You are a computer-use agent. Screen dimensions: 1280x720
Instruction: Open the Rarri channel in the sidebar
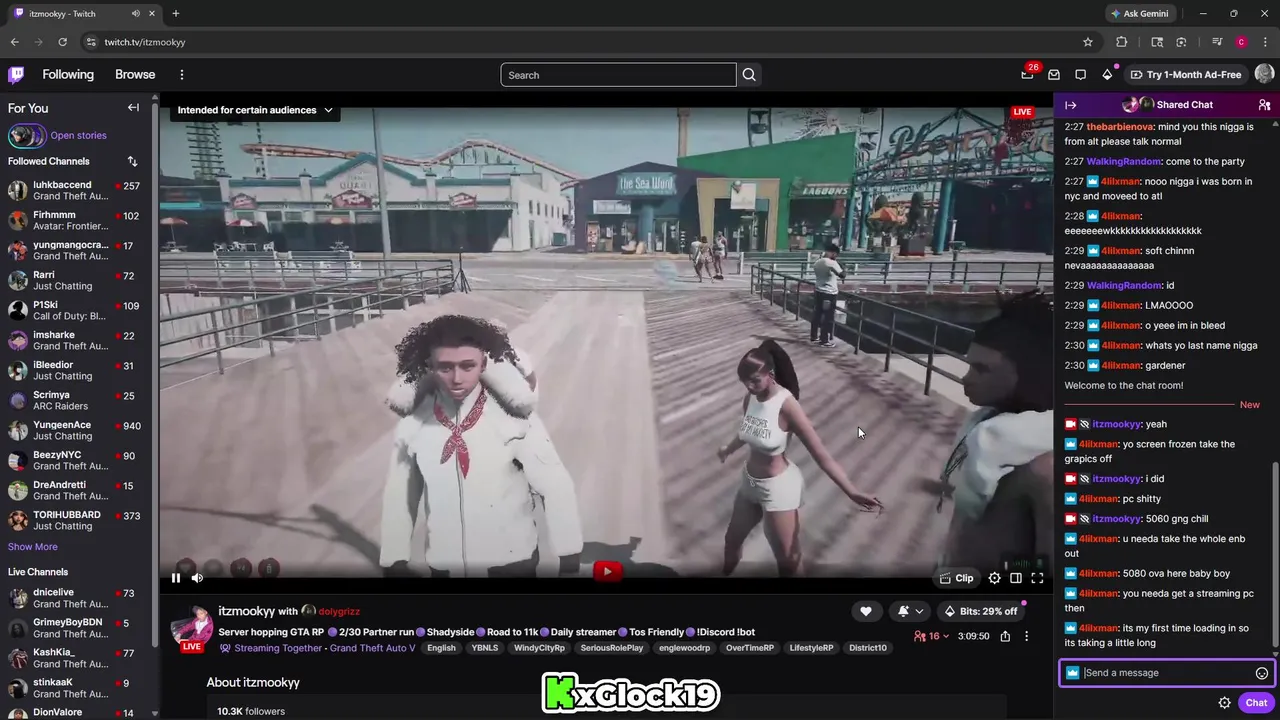click(x=75, y=280)
